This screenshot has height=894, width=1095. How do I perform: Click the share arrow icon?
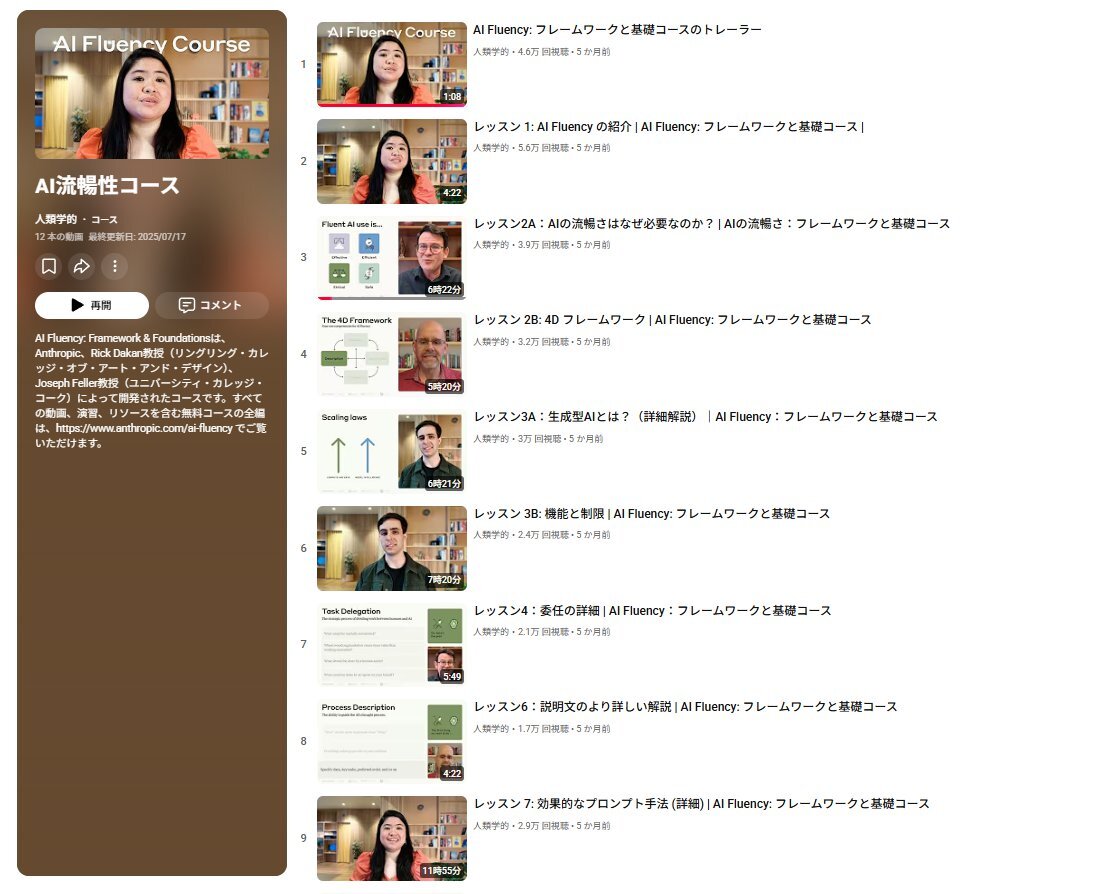(82, 266)
